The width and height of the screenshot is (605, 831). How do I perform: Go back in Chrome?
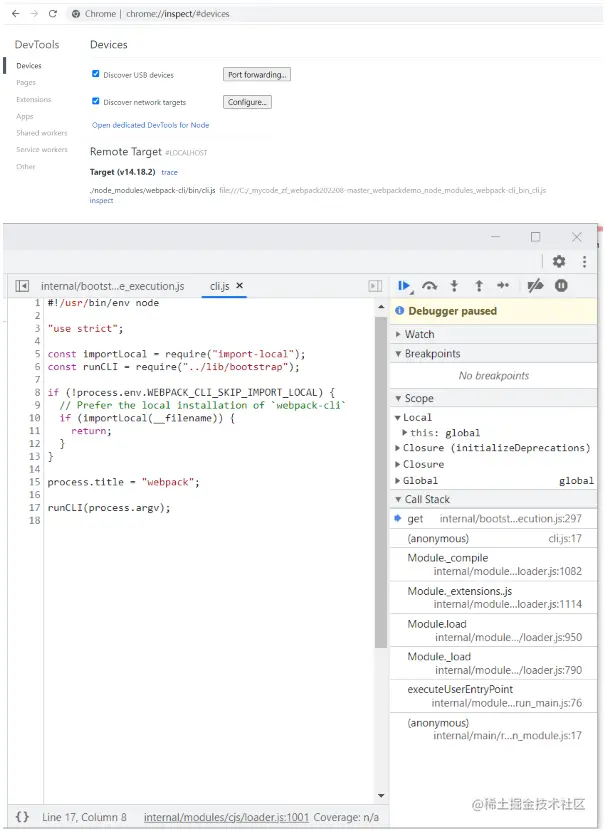tap(15, 14)
